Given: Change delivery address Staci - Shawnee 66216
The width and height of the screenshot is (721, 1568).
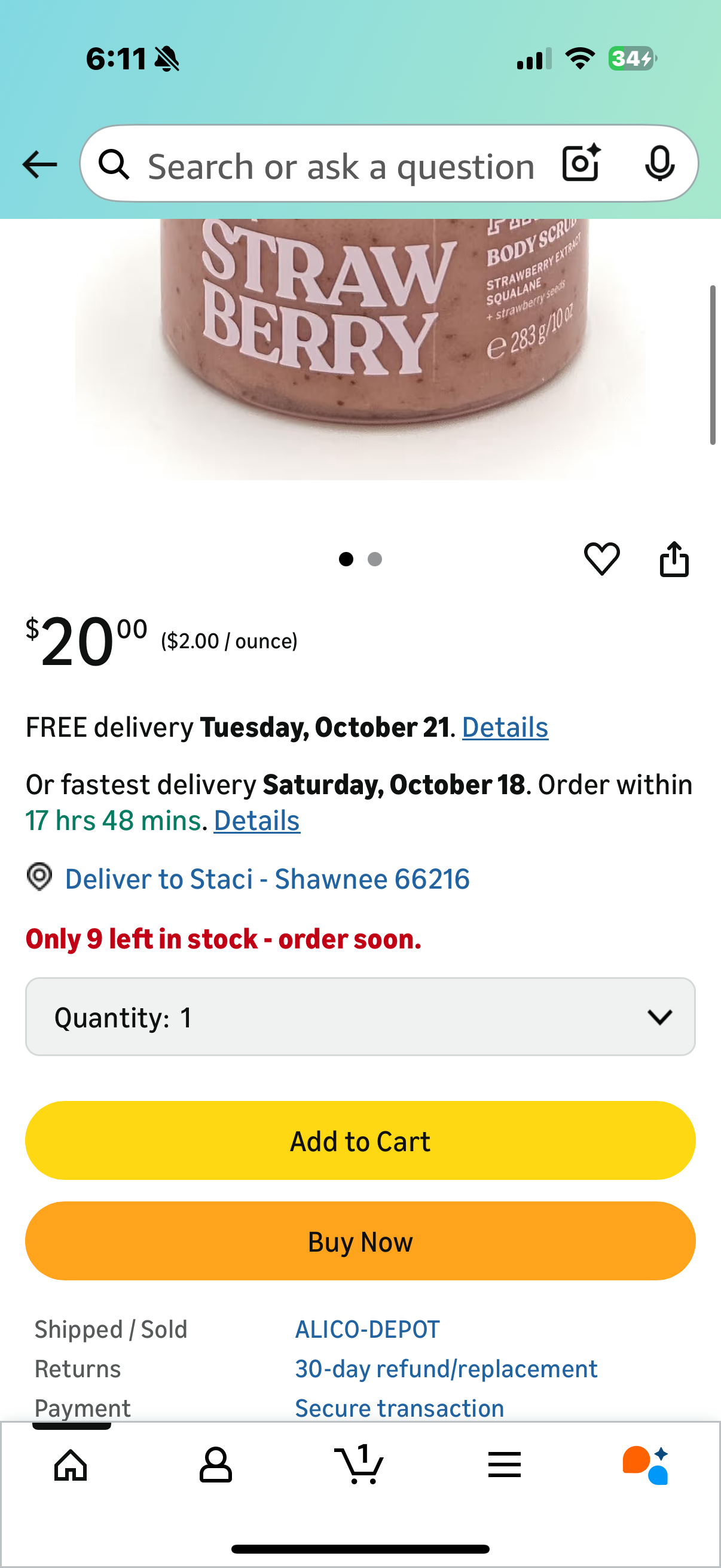Looking at the screenshot, I should pyautogui.click(x=267, y=879).
